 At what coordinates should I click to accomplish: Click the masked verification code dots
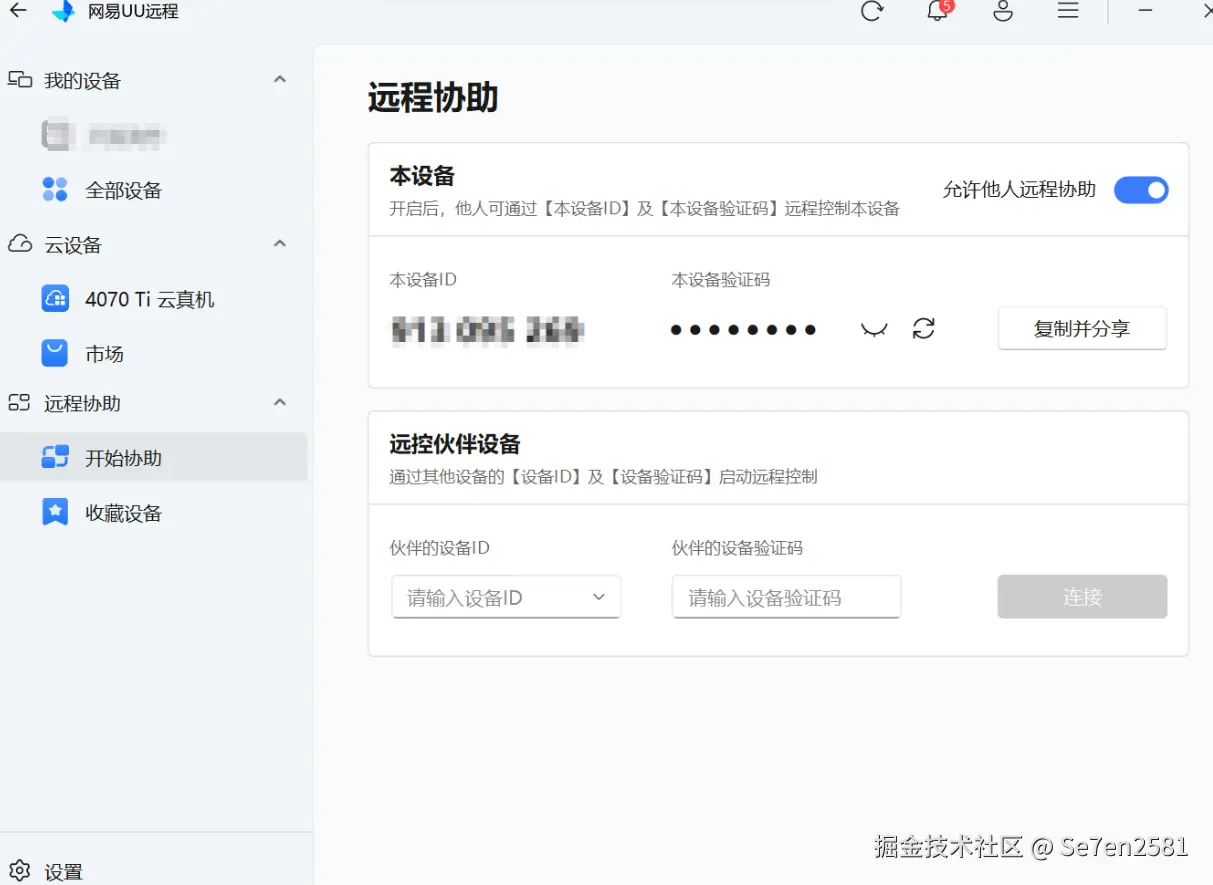pyautogui.click(x=743, y=329)
